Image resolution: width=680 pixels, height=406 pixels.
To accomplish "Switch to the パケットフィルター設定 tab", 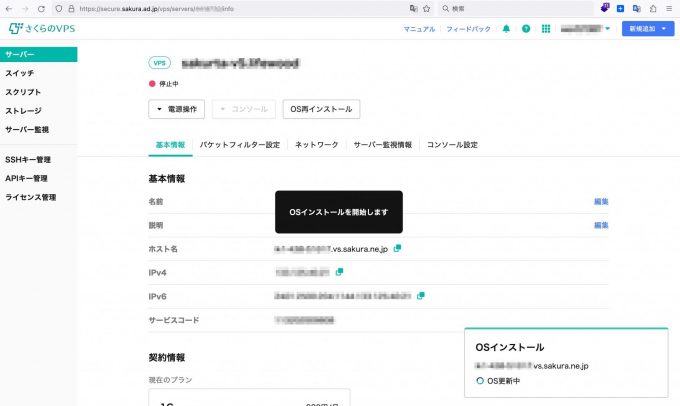I will point(239,145).
